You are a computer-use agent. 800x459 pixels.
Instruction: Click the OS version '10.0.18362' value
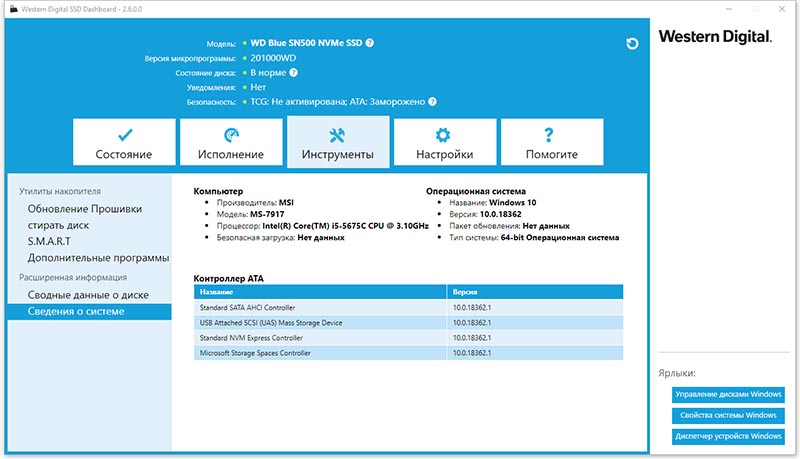pyautogui.click(x=501, y=214)
